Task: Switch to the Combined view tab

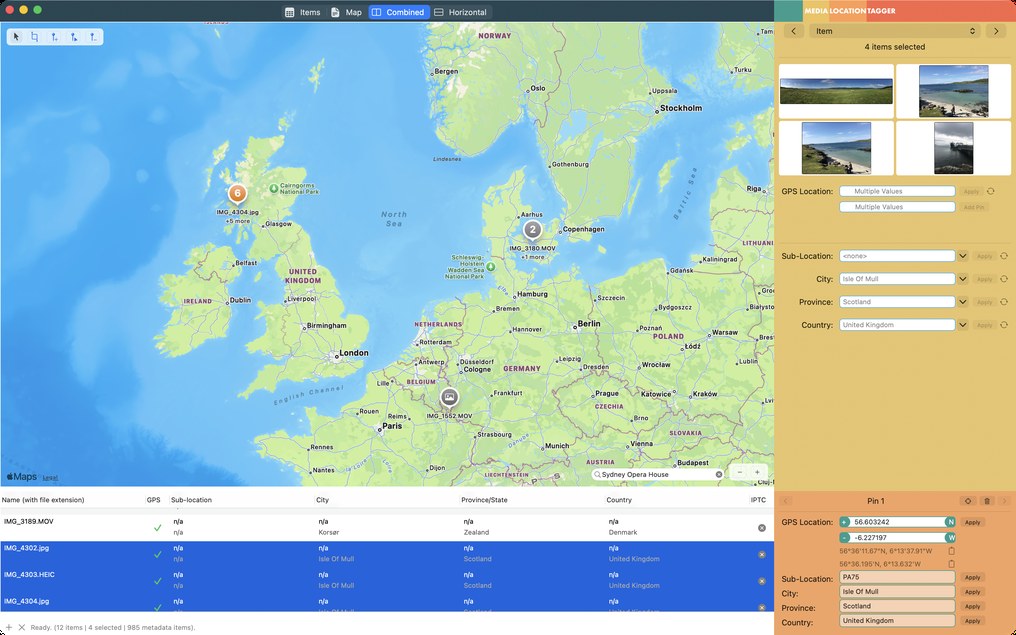Action: 398,12
